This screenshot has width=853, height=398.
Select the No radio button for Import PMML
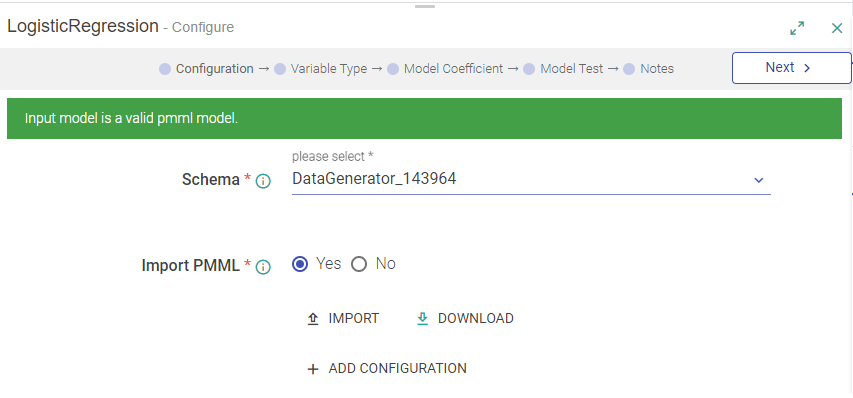click(x=359, y=264)
